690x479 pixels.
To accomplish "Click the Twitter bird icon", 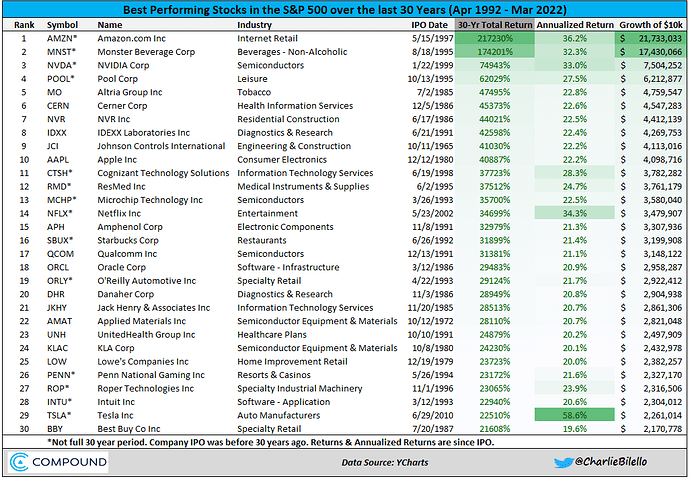I will [x=564, y=463].
